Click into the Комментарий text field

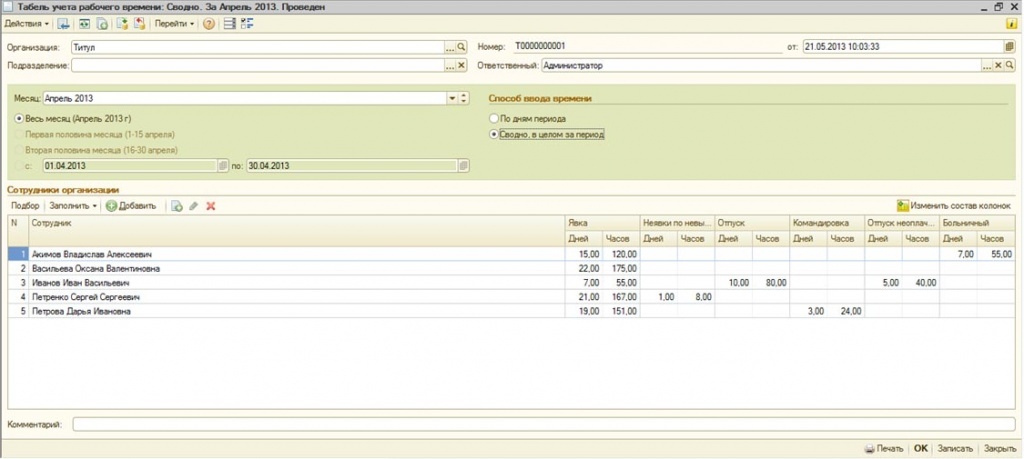point(540,425)
